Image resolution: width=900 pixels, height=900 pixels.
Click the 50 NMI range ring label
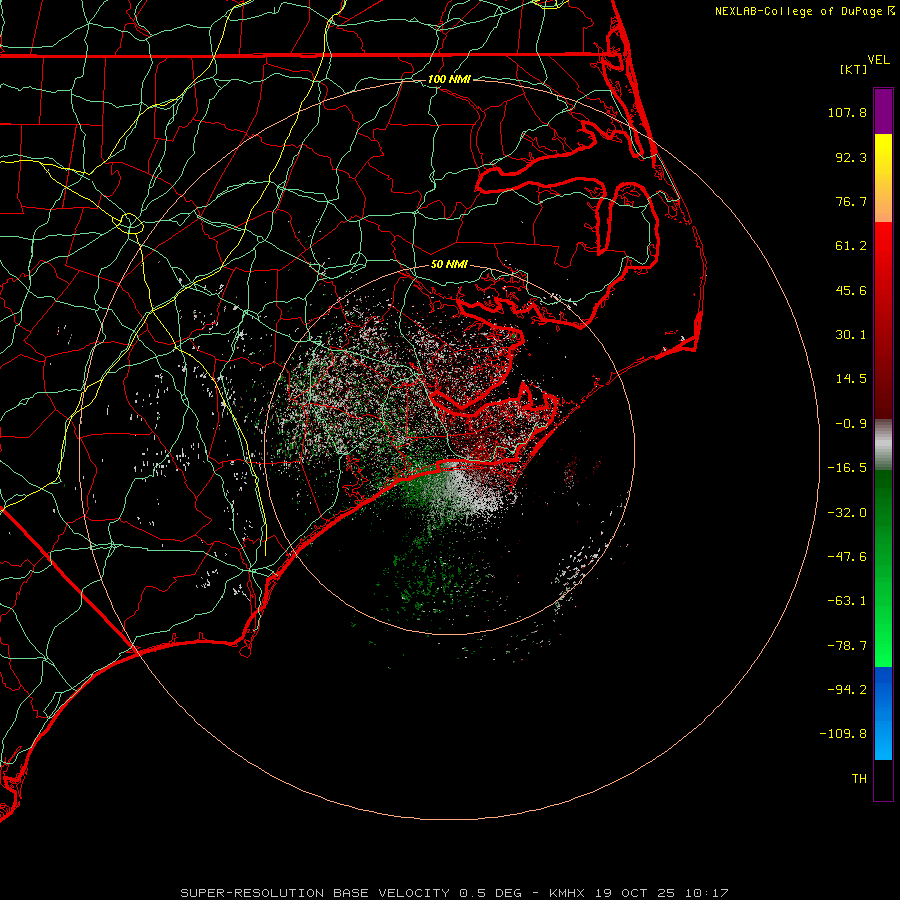[449, 264]
